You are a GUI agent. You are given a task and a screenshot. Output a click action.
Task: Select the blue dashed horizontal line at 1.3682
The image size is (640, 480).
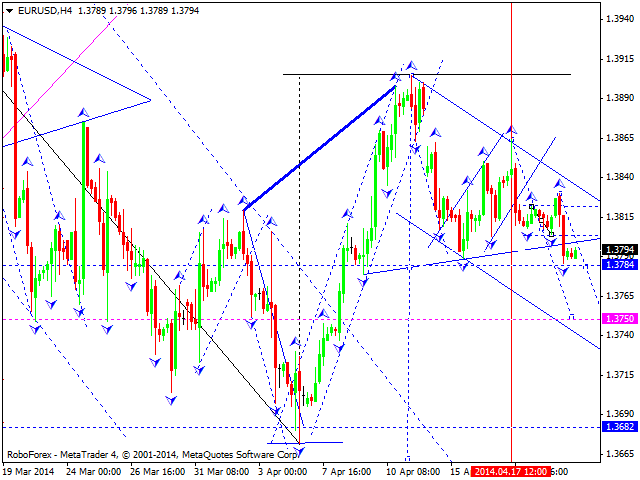(x=302, y=427)
